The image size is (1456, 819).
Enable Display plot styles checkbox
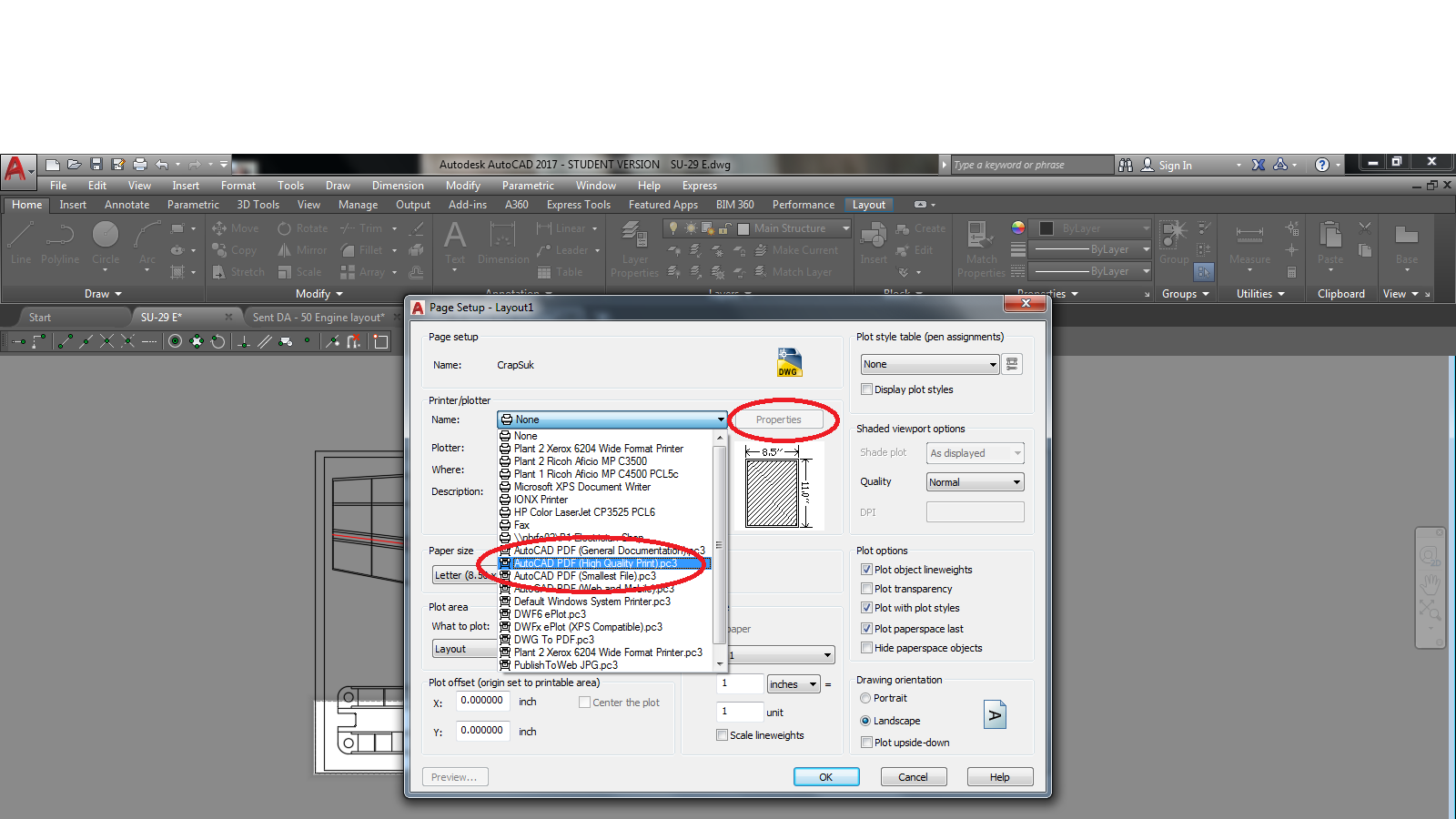[x=866, y=389]
